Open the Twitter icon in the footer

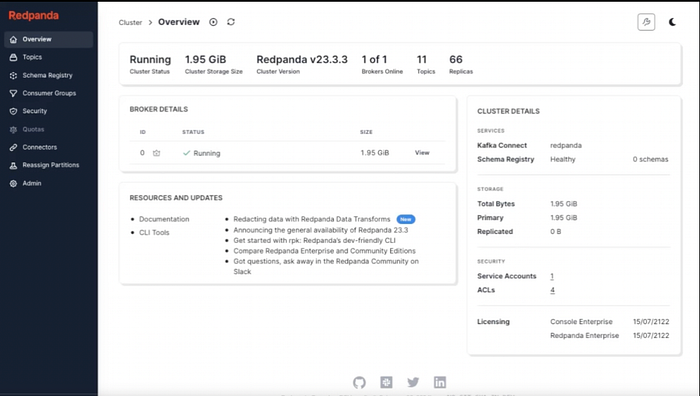tap(413, 382)
